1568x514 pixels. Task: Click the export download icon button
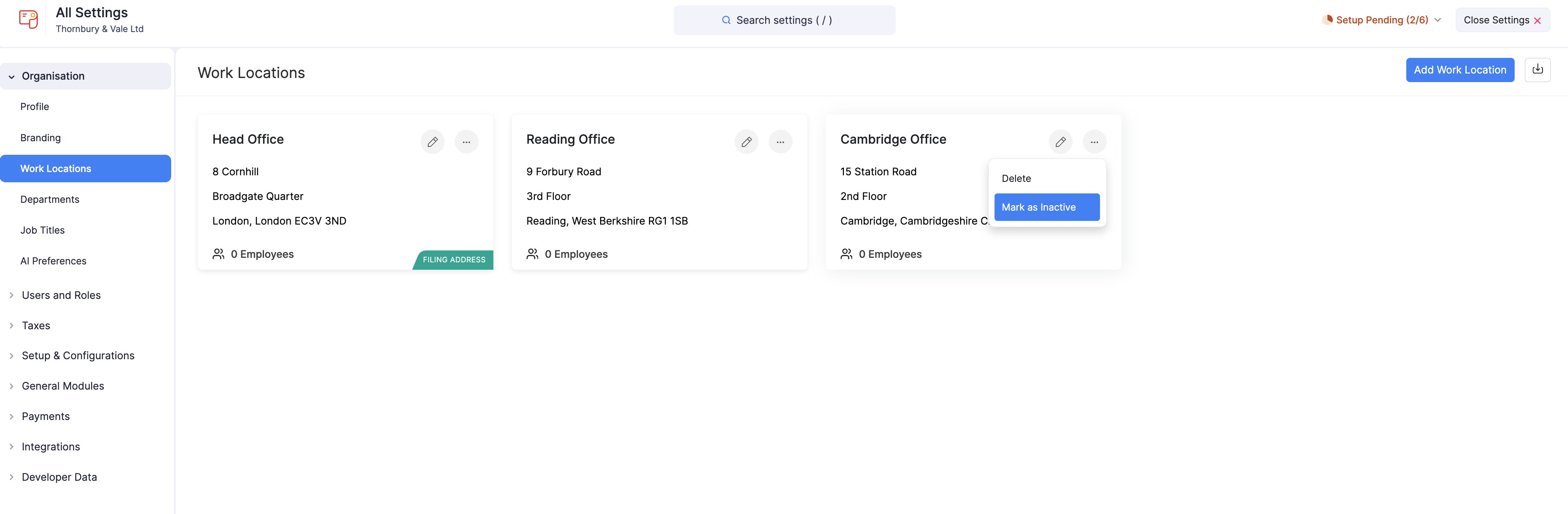[1538, 70]
